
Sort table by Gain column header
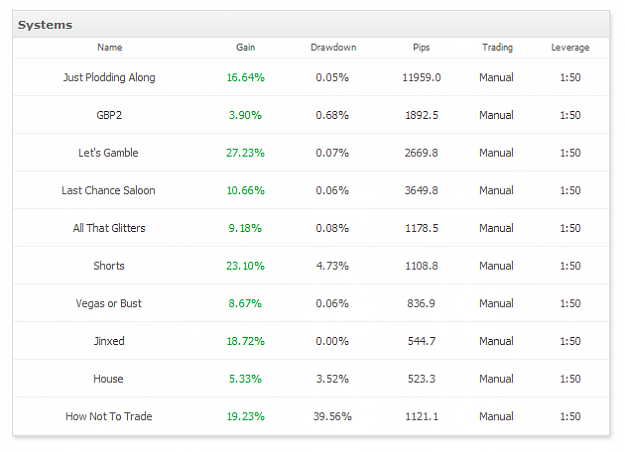tap(246, 47)
